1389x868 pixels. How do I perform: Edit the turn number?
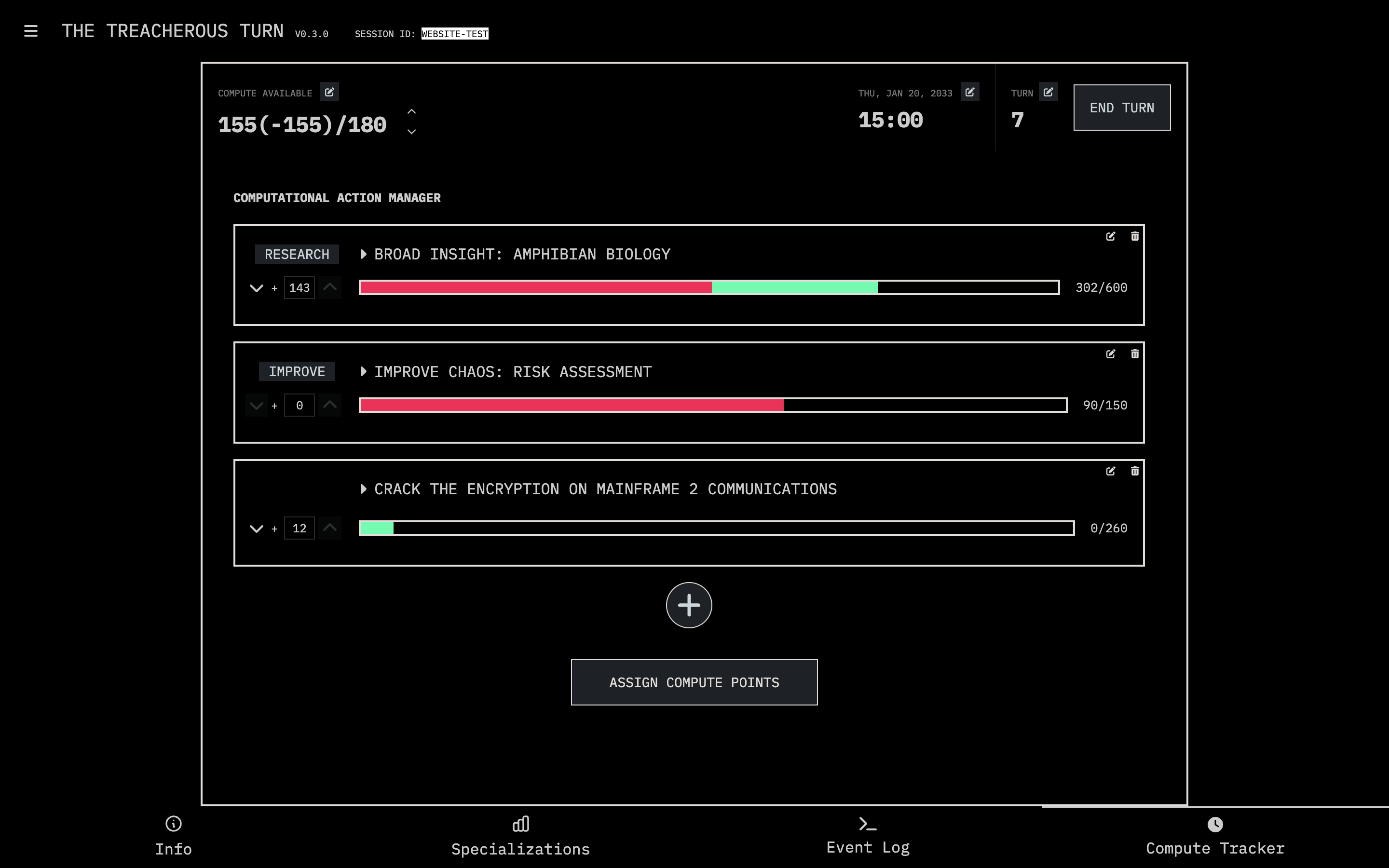1049,92
